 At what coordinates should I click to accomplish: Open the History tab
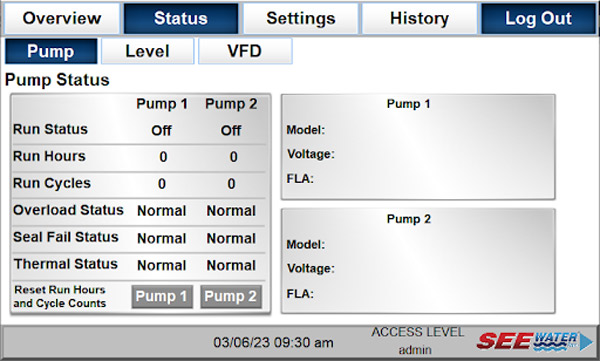tap(419, 18)
